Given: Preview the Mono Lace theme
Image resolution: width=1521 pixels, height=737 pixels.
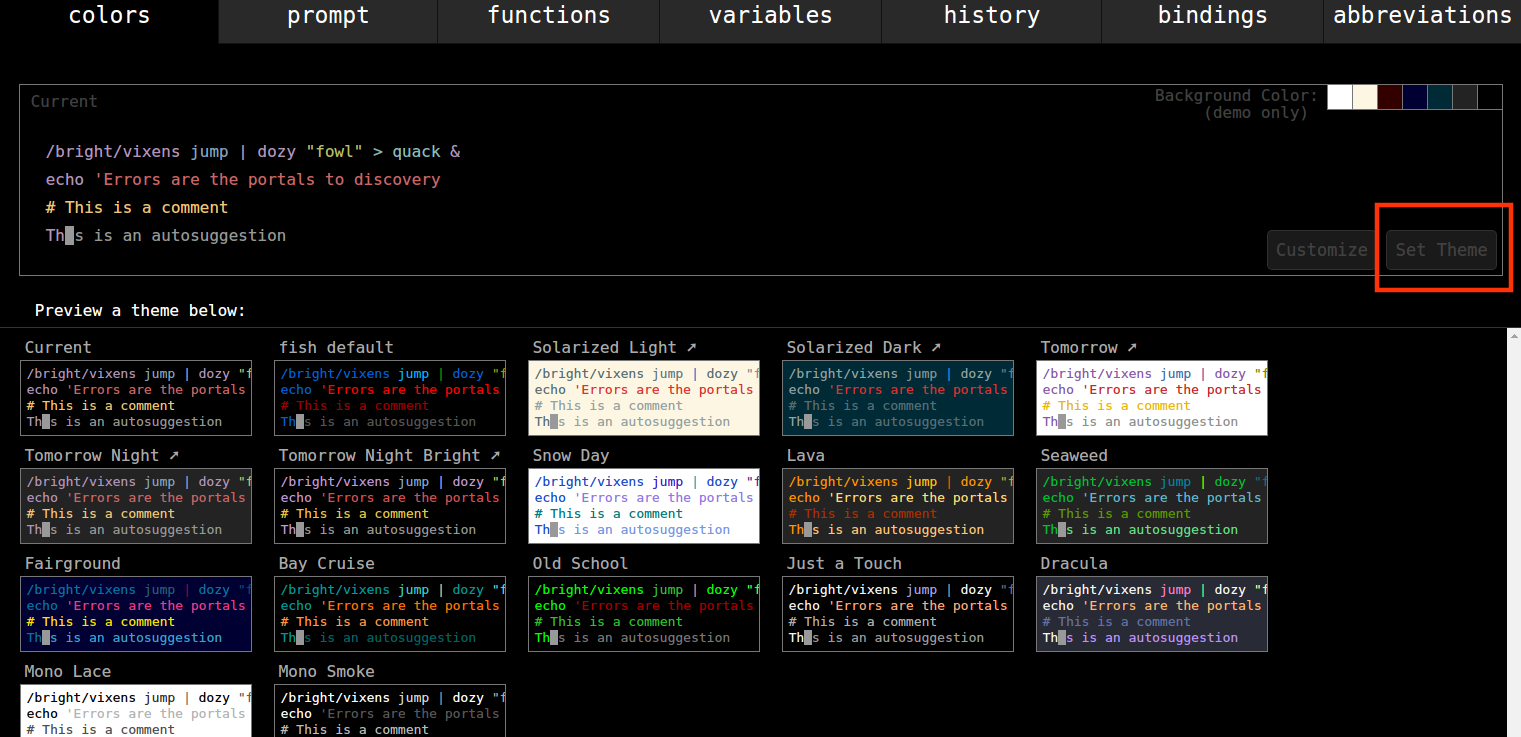Looking at the screenshot, I should (136, 710).
